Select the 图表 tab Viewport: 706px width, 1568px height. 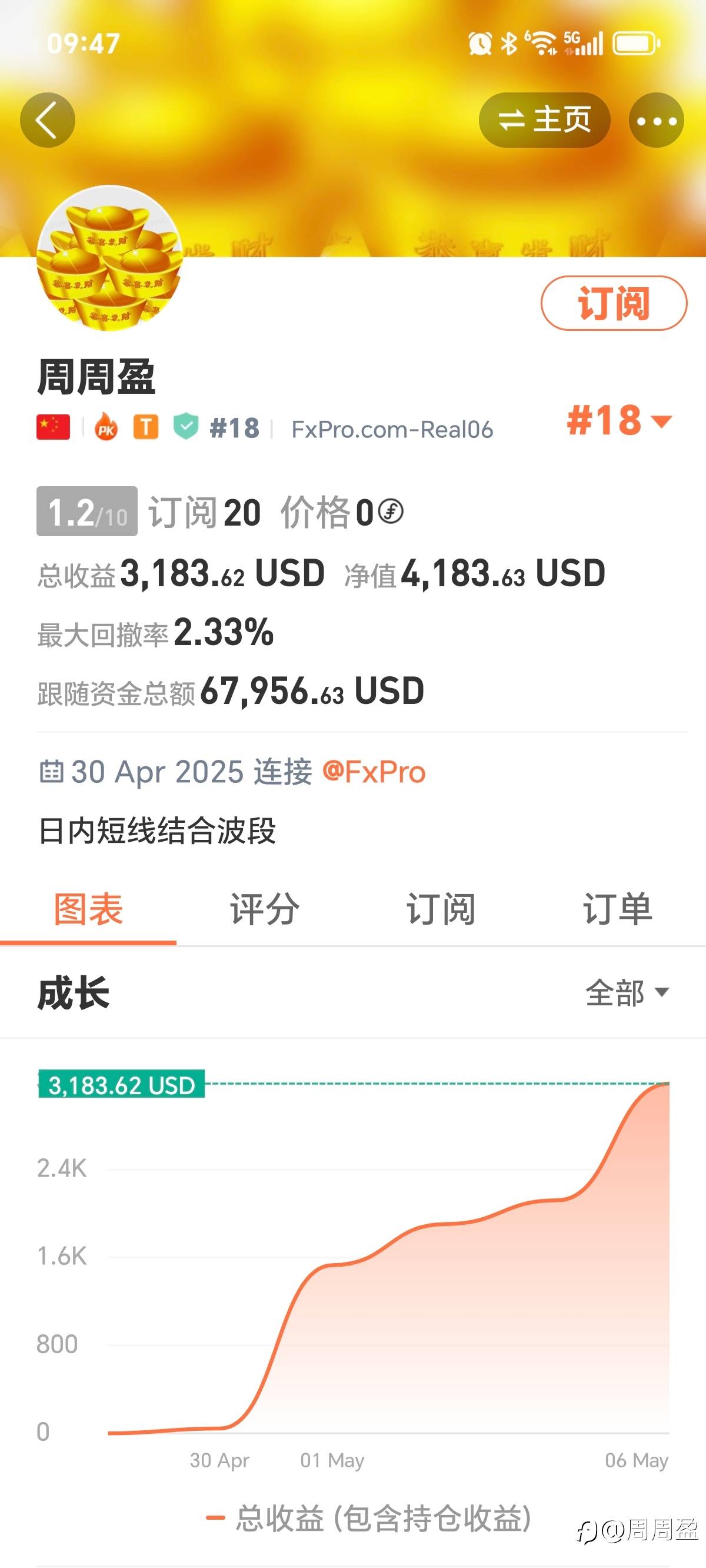click(x=88, y=909)
